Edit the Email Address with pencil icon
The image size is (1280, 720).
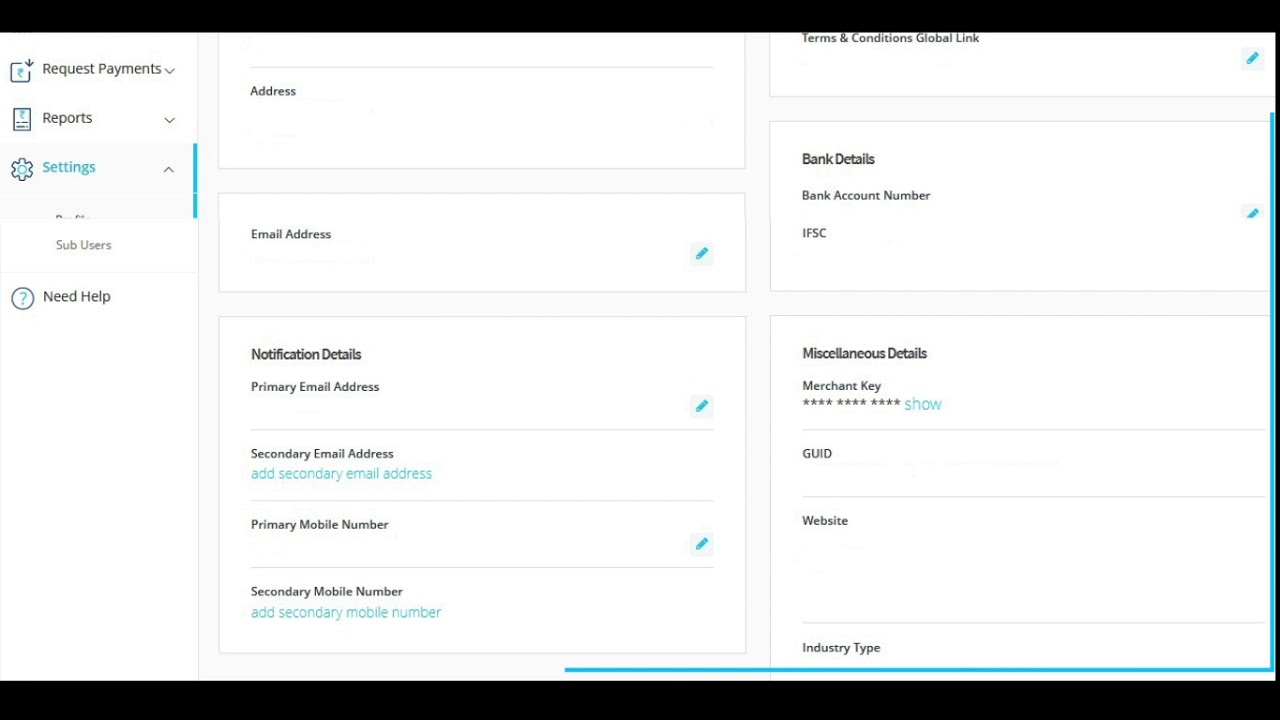pos(702,254)
